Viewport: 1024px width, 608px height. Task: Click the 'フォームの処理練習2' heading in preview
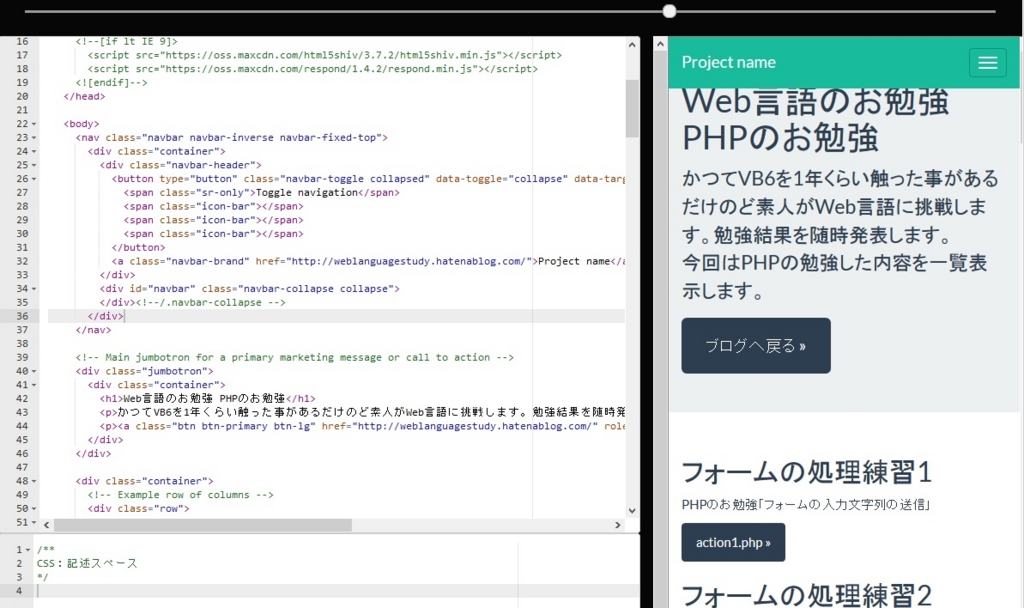click(x=807, y=596)
